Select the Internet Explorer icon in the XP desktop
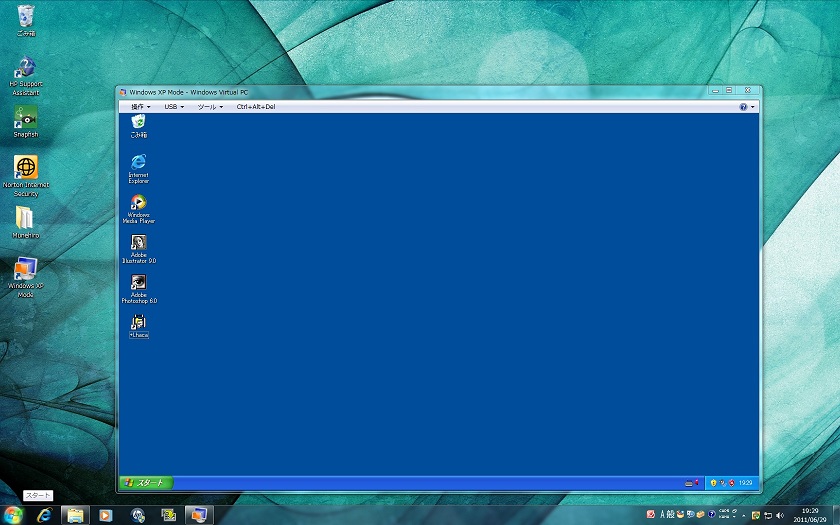The image size is (840, 525). point(139,169)
